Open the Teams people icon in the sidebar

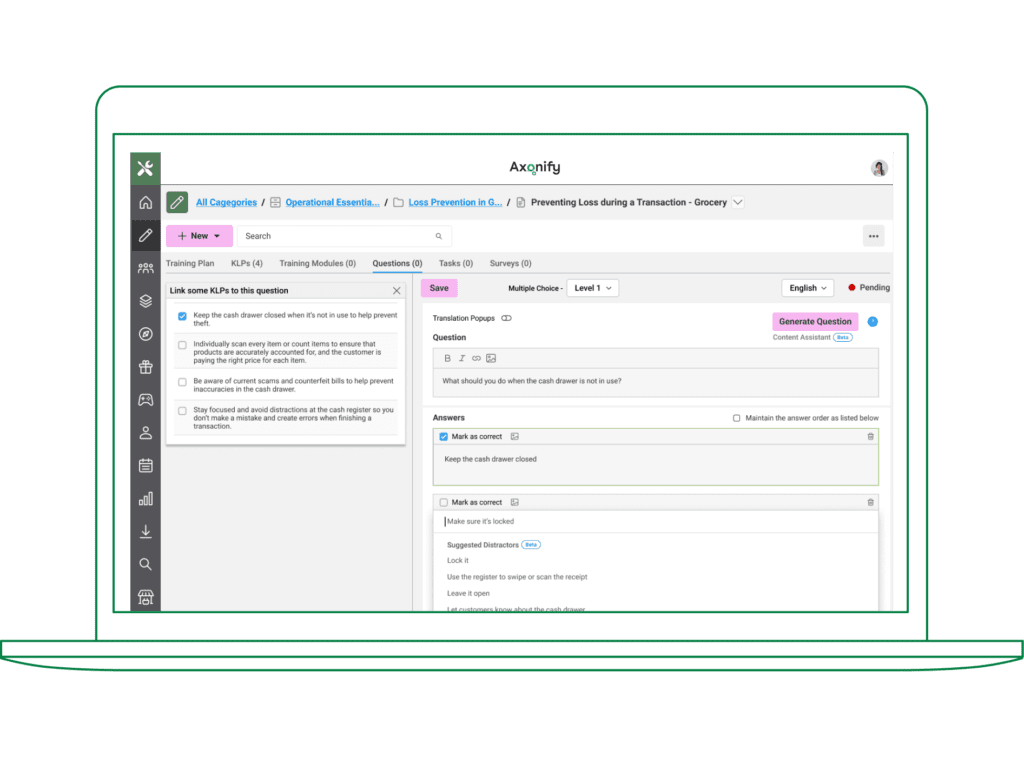(x=145, y=267)
